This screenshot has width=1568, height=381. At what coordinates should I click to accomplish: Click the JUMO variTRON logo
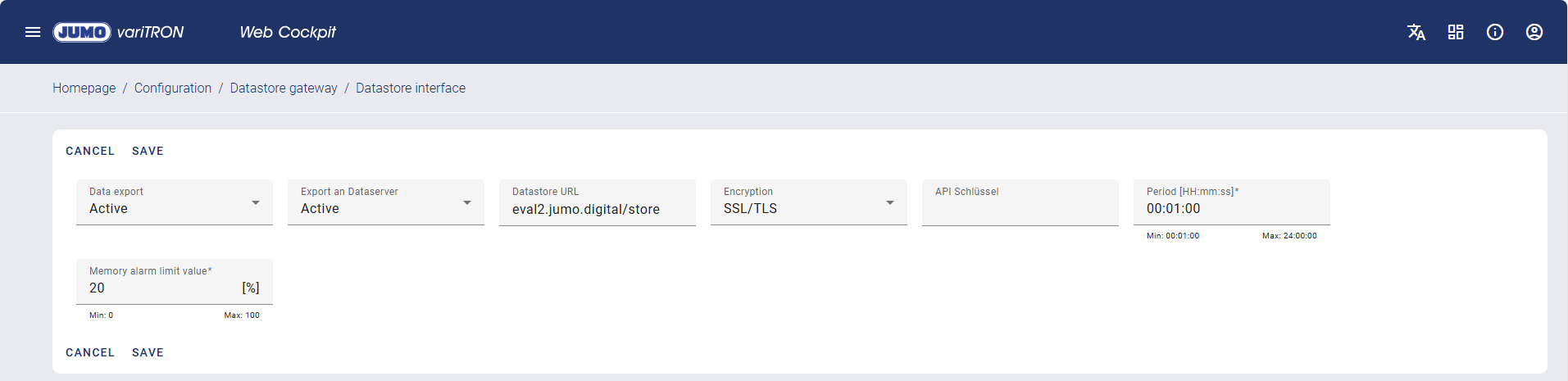tap(119, 32)
